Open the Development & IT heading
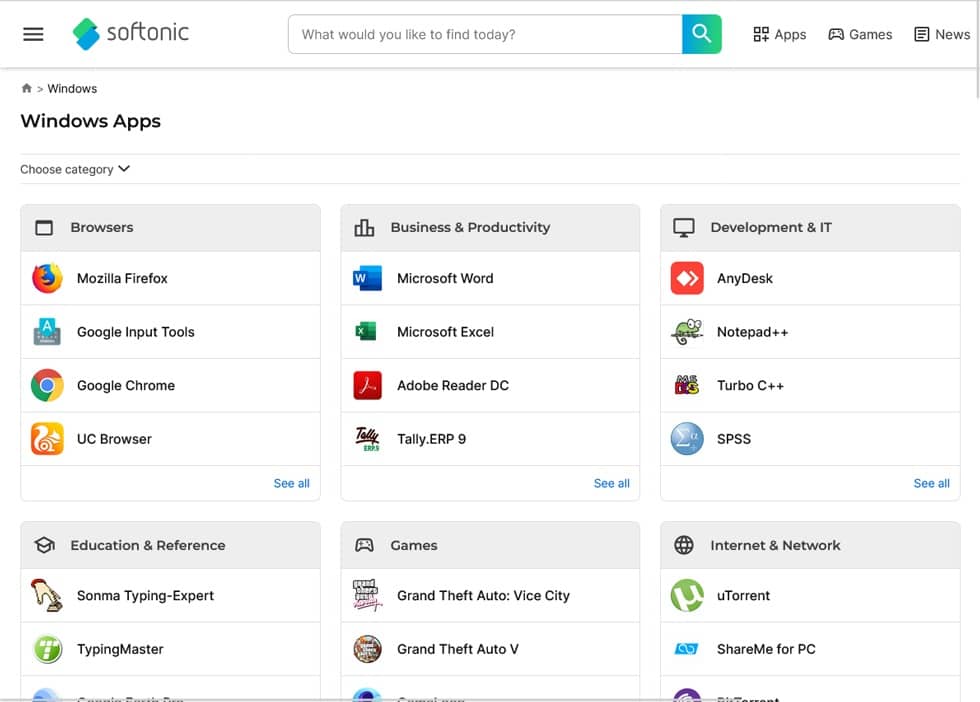The image size is (980, 702). (x=771, y=228)
